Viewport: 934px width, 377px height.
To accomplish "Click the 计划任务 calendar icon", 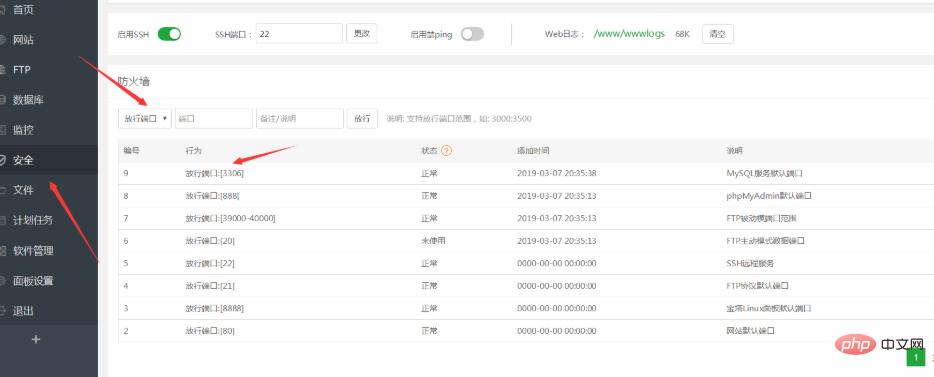I will (2, 220).
